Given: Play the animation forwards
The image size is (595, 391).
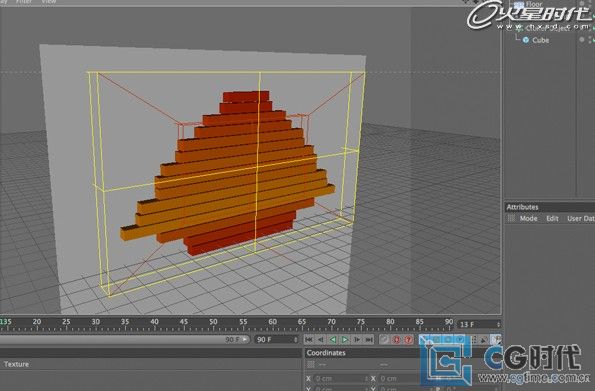Looking at the screenshot, I should (x=345, y=339).
